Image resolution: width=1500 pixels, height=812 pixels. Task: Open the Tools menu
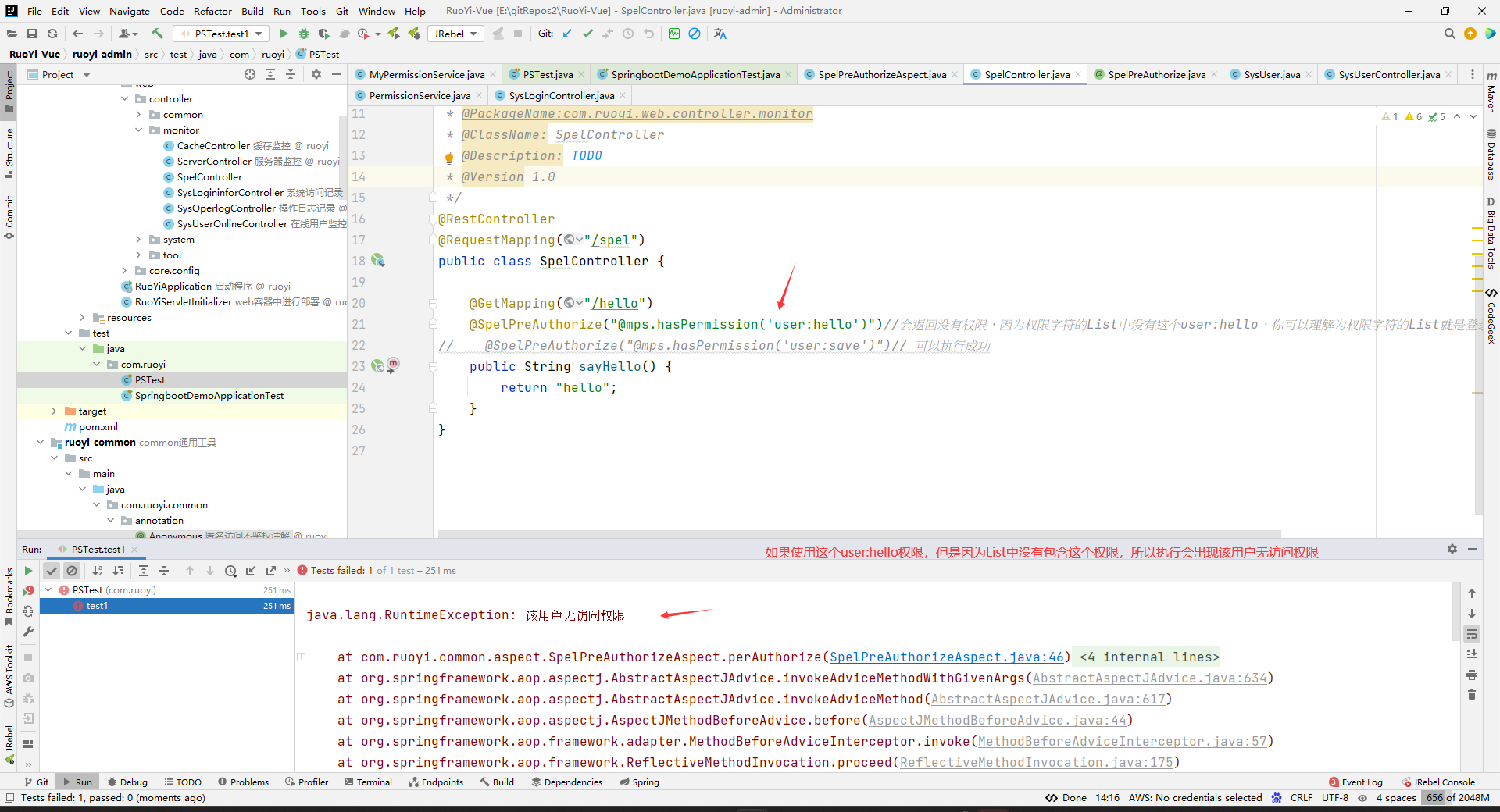(312, 11)
